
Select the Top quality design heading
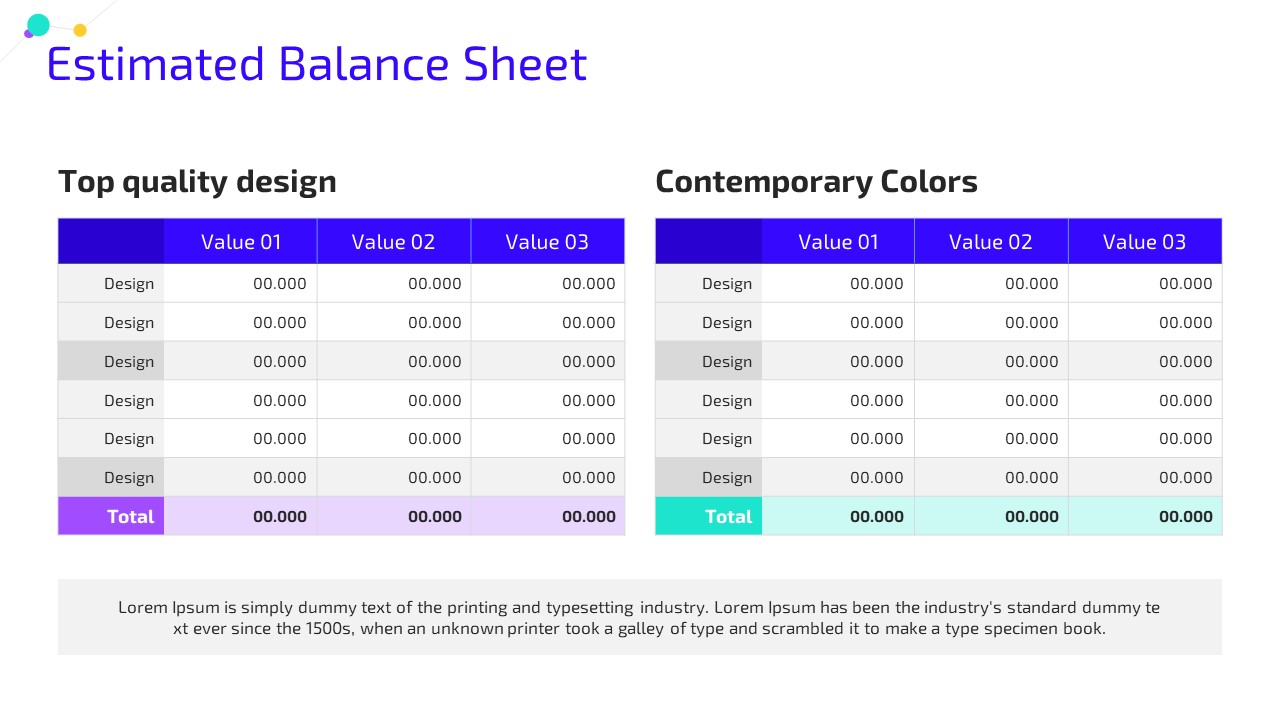pyautogui.click(x=197, y=182)
